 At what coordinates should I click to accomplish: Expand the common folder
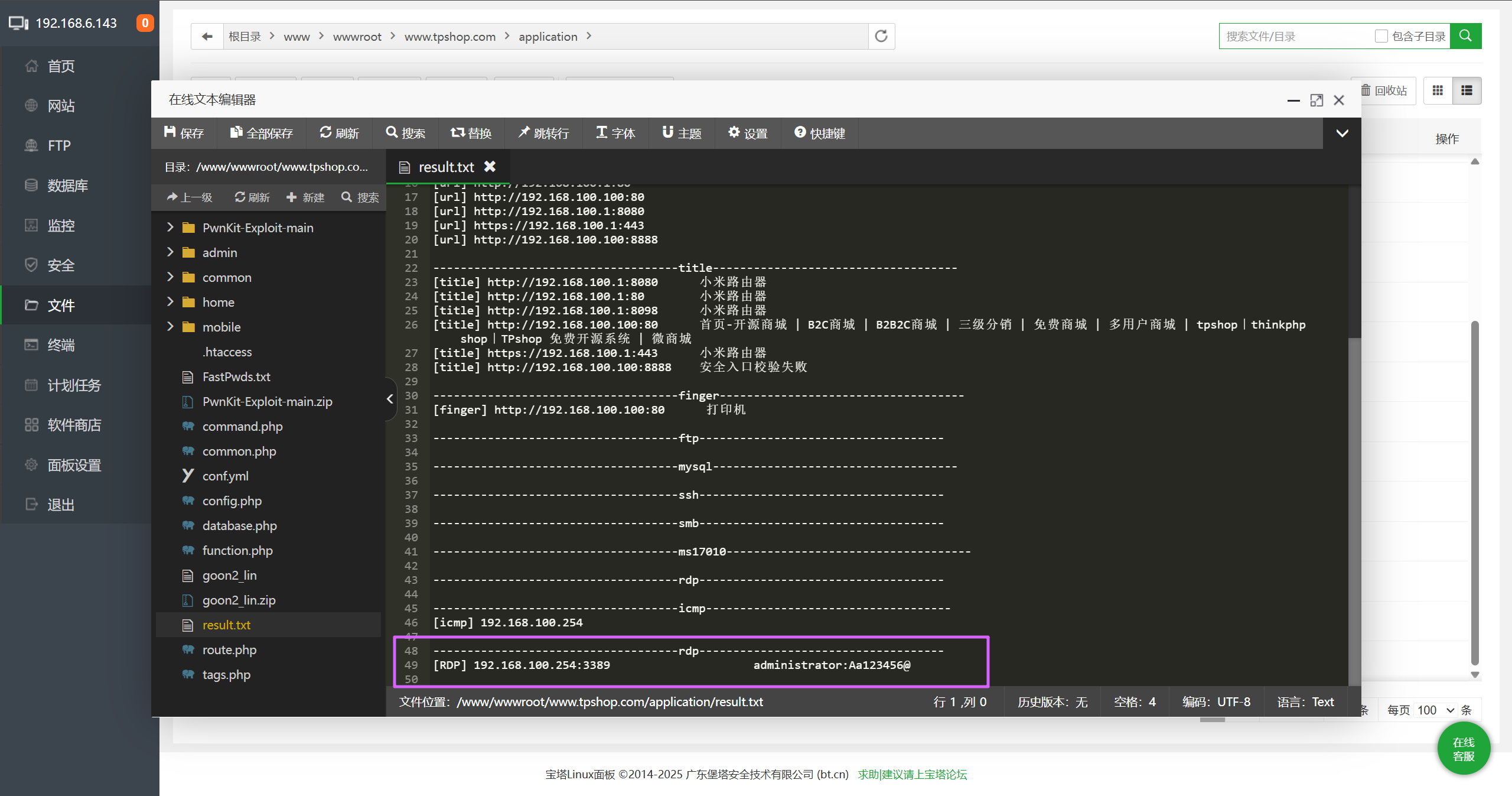pyautogui.click(x=170, y=277)
